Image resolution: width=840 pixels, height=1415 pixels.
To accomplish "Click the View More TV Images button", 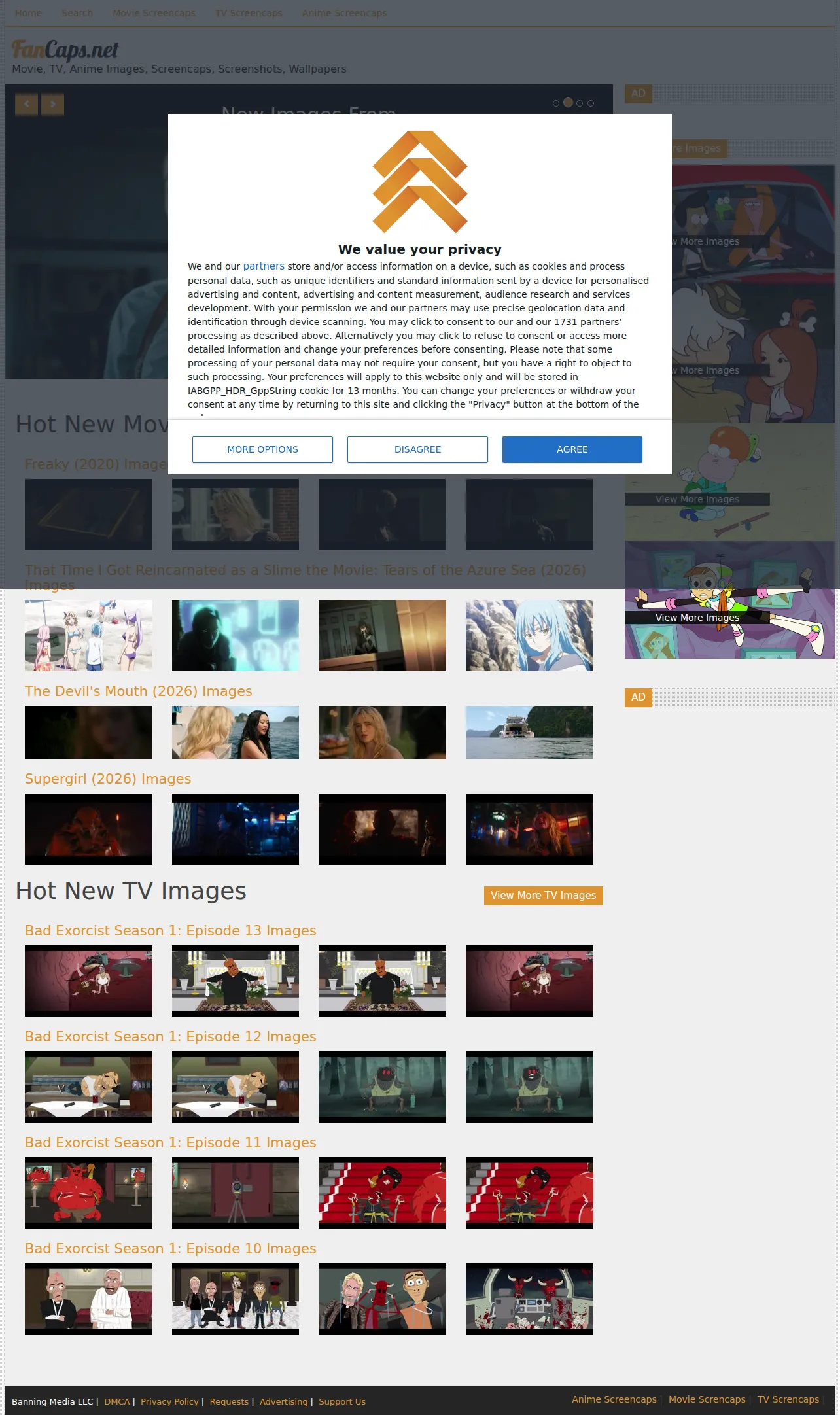I will click(544, 896).
